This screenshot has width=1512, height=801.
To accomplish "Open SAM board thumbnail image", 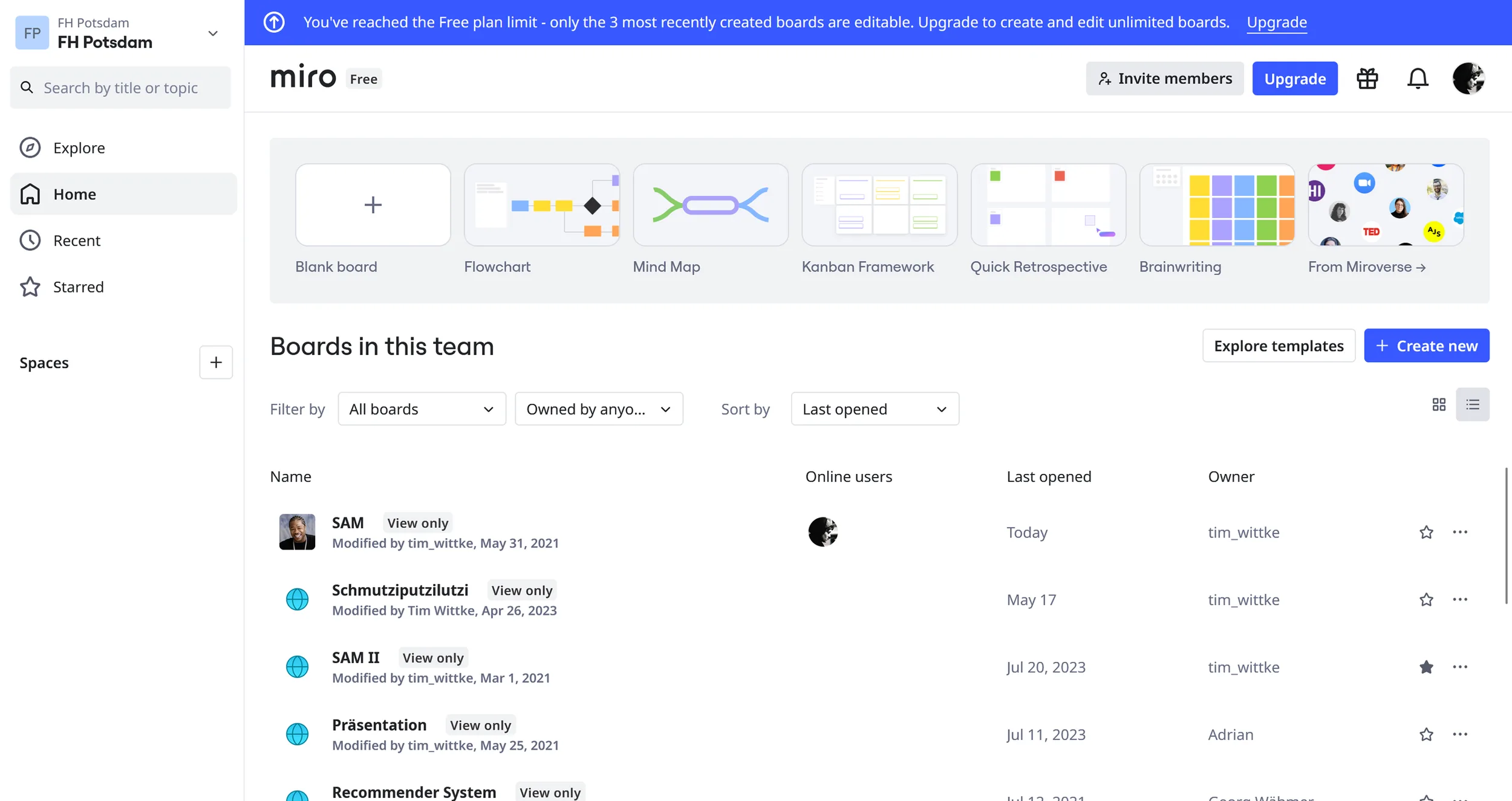I will [297, 532].
